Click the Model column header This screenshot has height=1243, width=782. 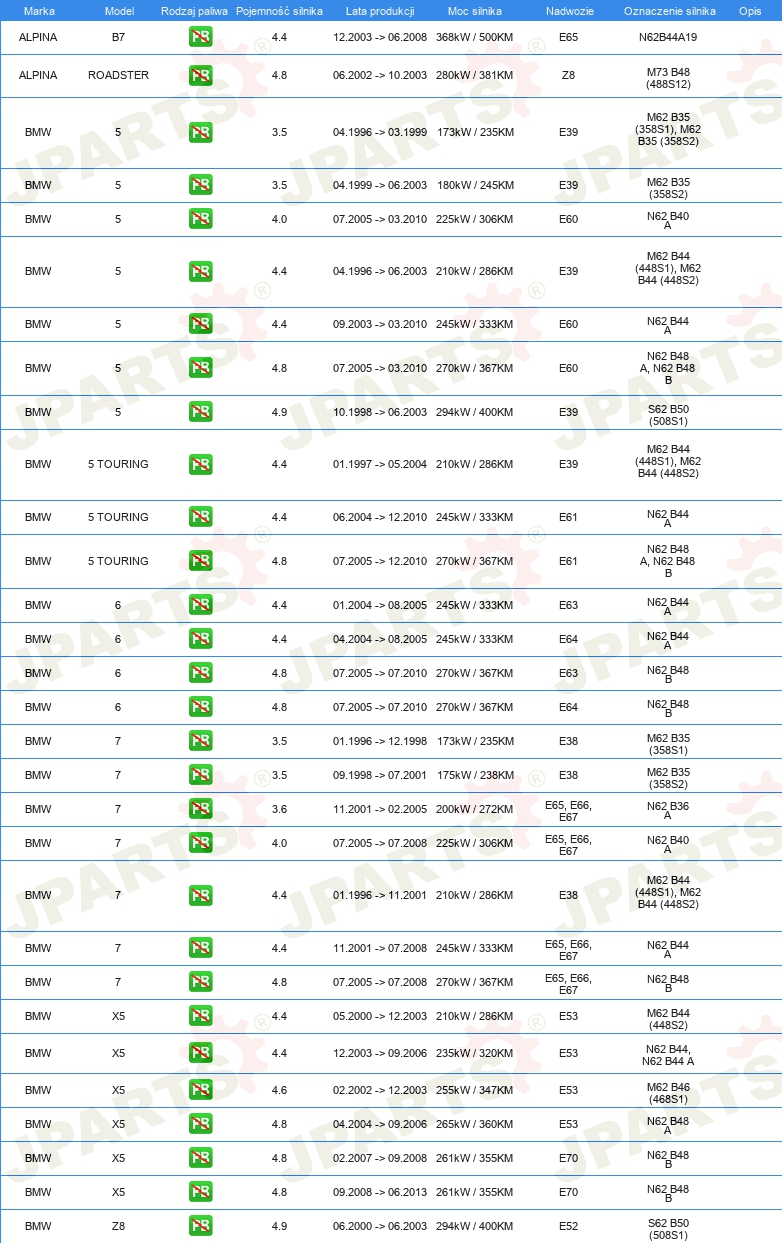[x=119, y=11]
